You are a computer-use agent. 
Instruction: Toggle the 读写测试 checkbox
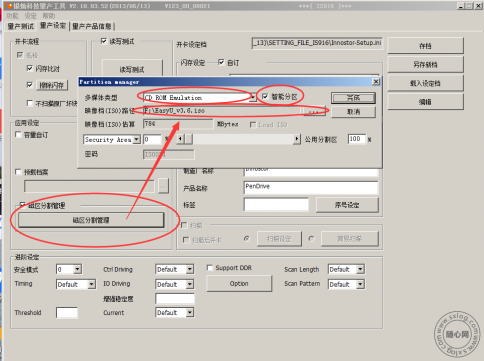pyautogui.click(x=104, y=41)
